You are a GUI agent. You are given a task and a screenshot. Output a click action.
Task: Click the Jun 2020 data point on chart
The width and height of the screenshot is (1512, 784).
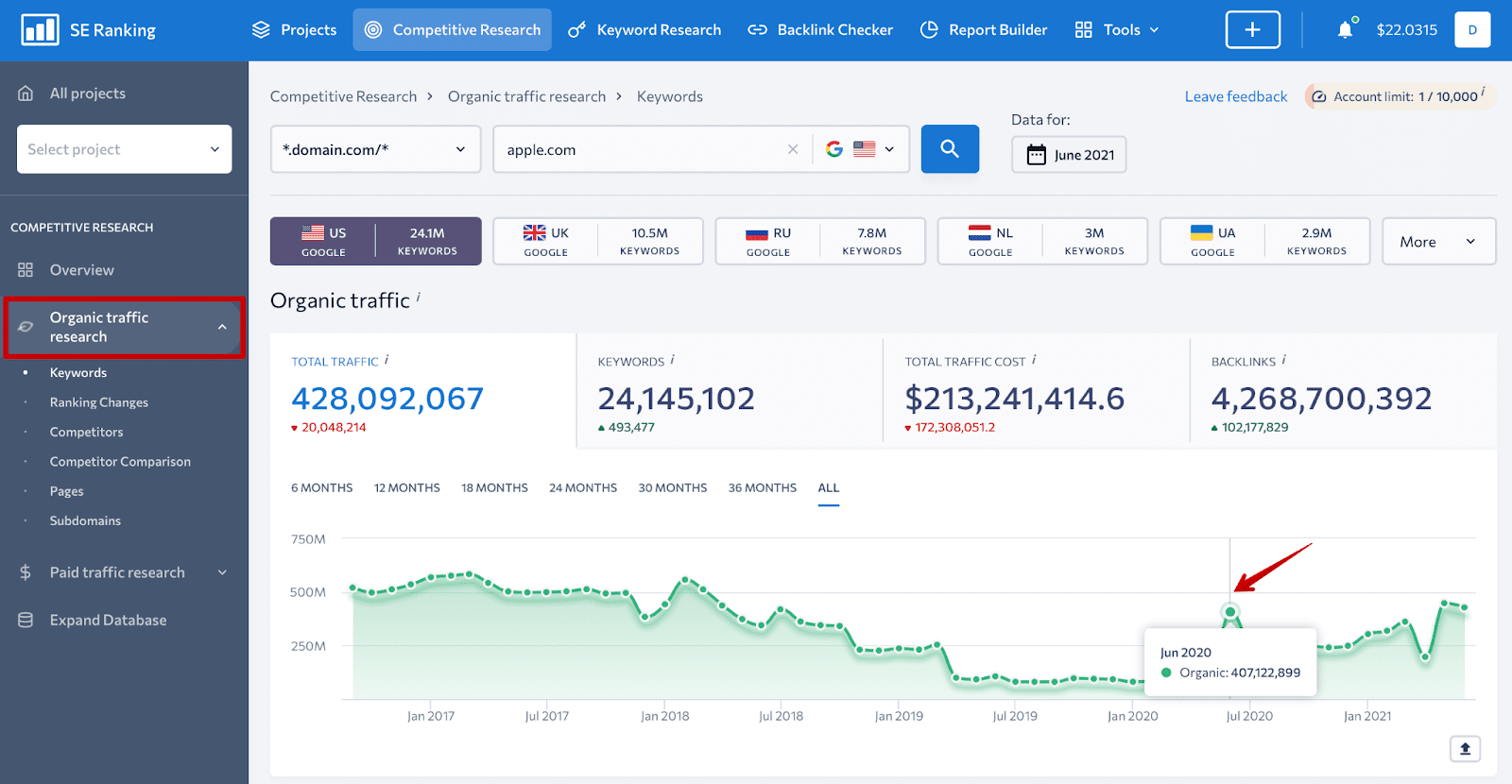click(x=1230, y=612)
